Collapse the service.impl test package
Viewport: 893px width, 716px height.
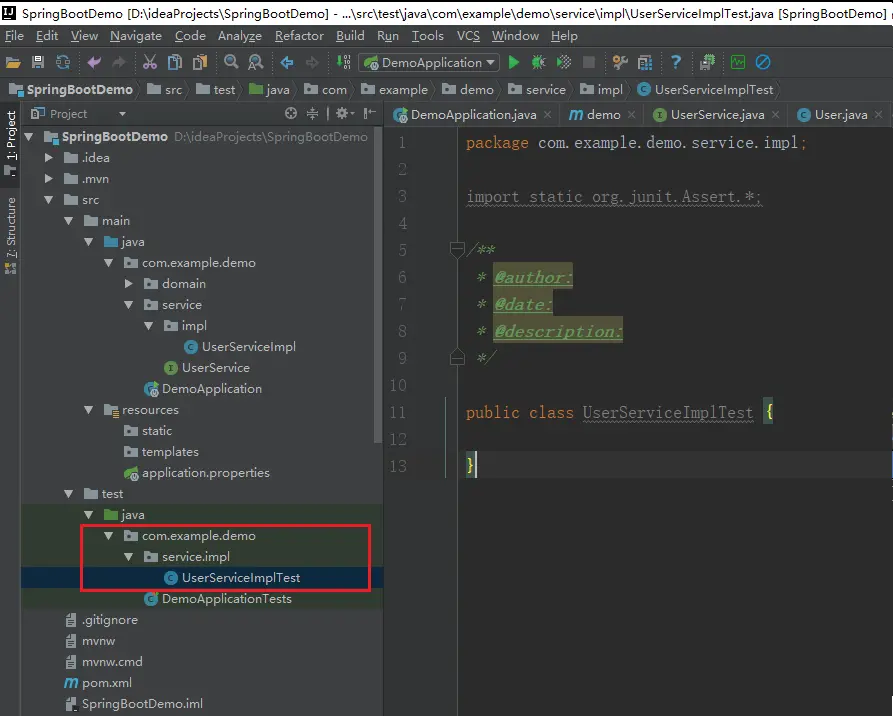(129, 557)
